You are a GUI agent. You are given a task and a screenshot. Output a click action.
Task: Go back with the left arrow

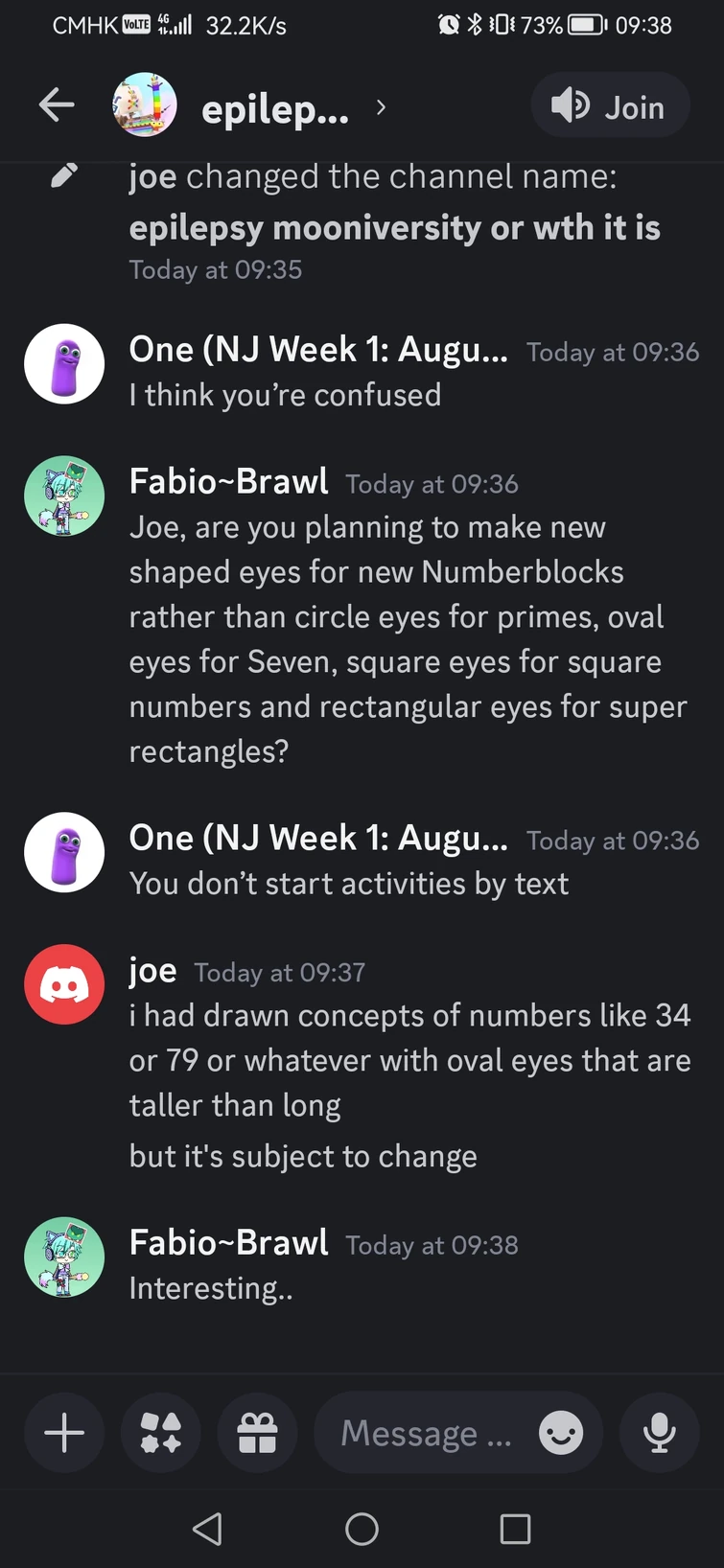(57, 106)
